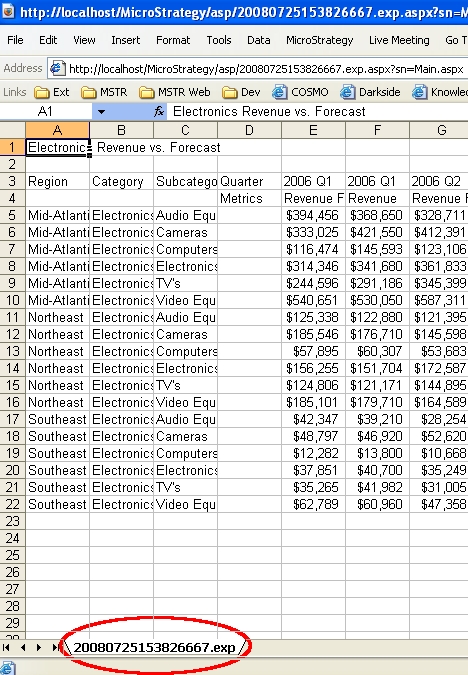Click the address bar URL field
This screenshot has height=675, width=468.
(x=266, y=69)
